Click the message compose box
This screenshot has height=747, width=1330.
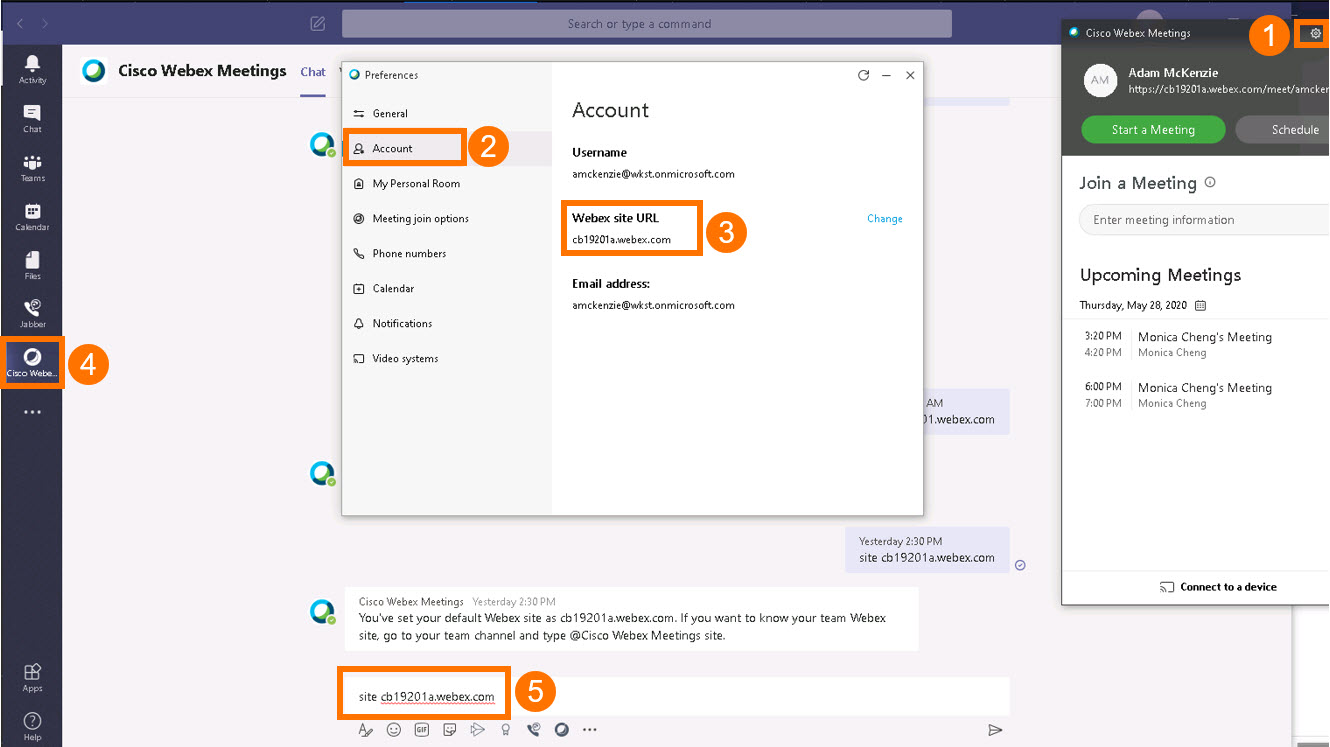tap(676, 697)
